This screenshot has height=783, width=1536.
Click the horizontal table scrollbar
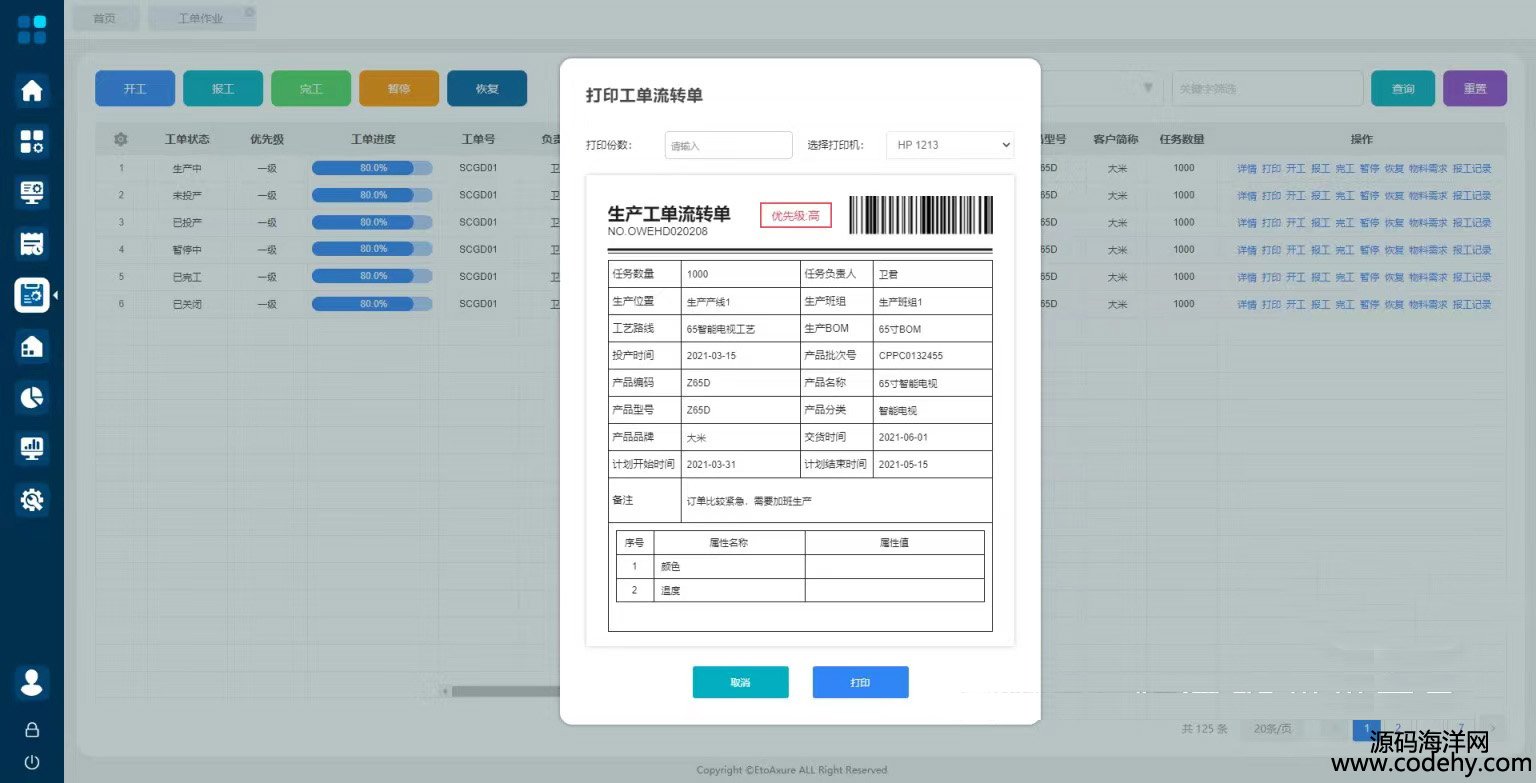click(505, 691)
